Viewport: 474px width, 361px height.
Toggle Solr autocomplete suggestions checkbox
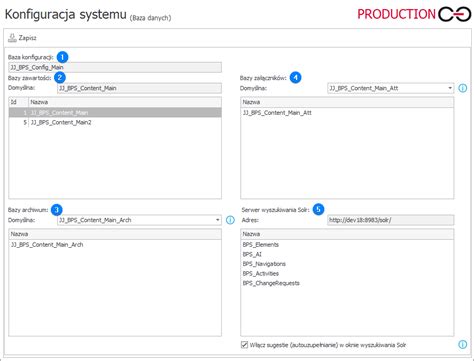click(245, 345)
